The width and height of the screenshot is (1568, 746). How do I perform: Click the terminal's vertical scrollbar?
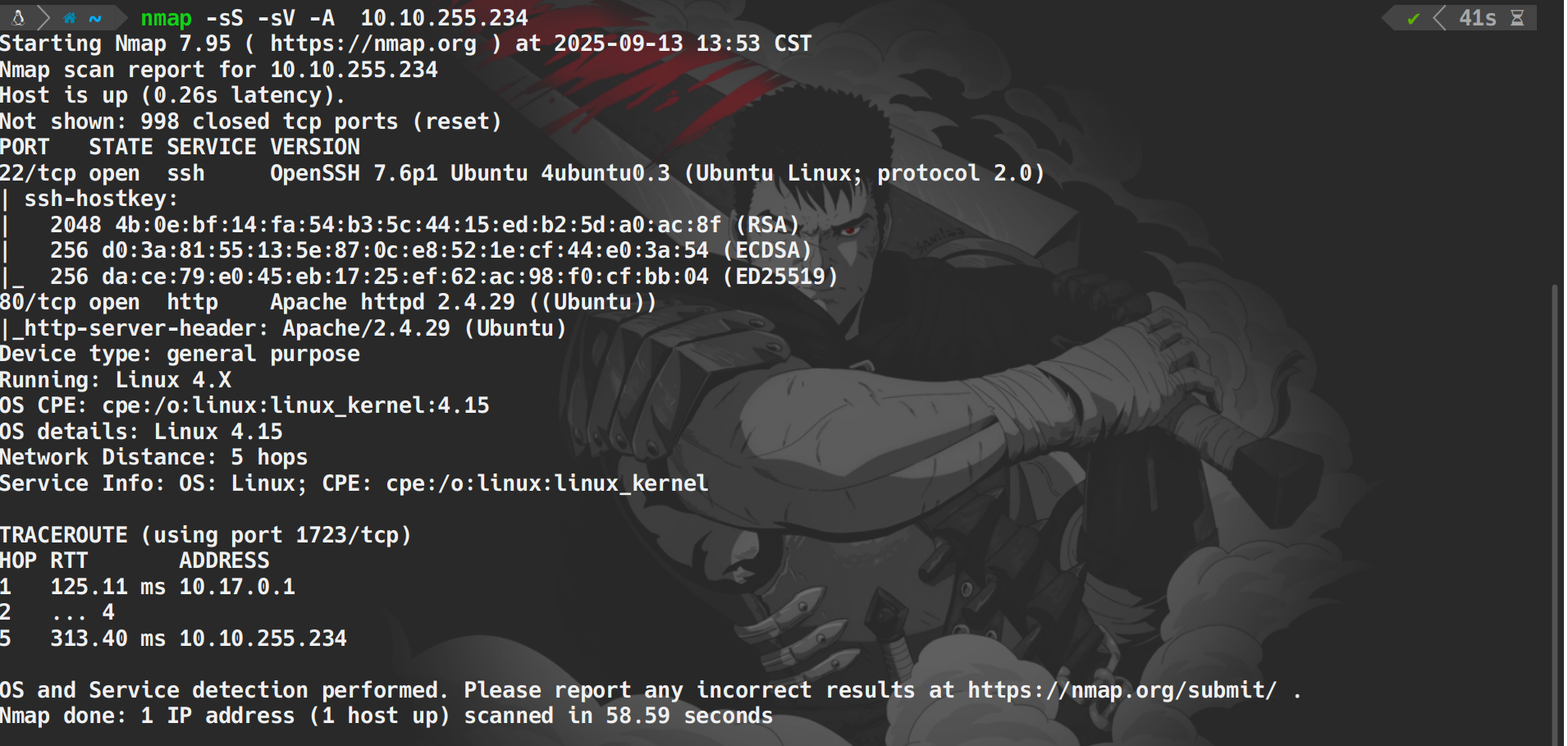[1554, 509]
